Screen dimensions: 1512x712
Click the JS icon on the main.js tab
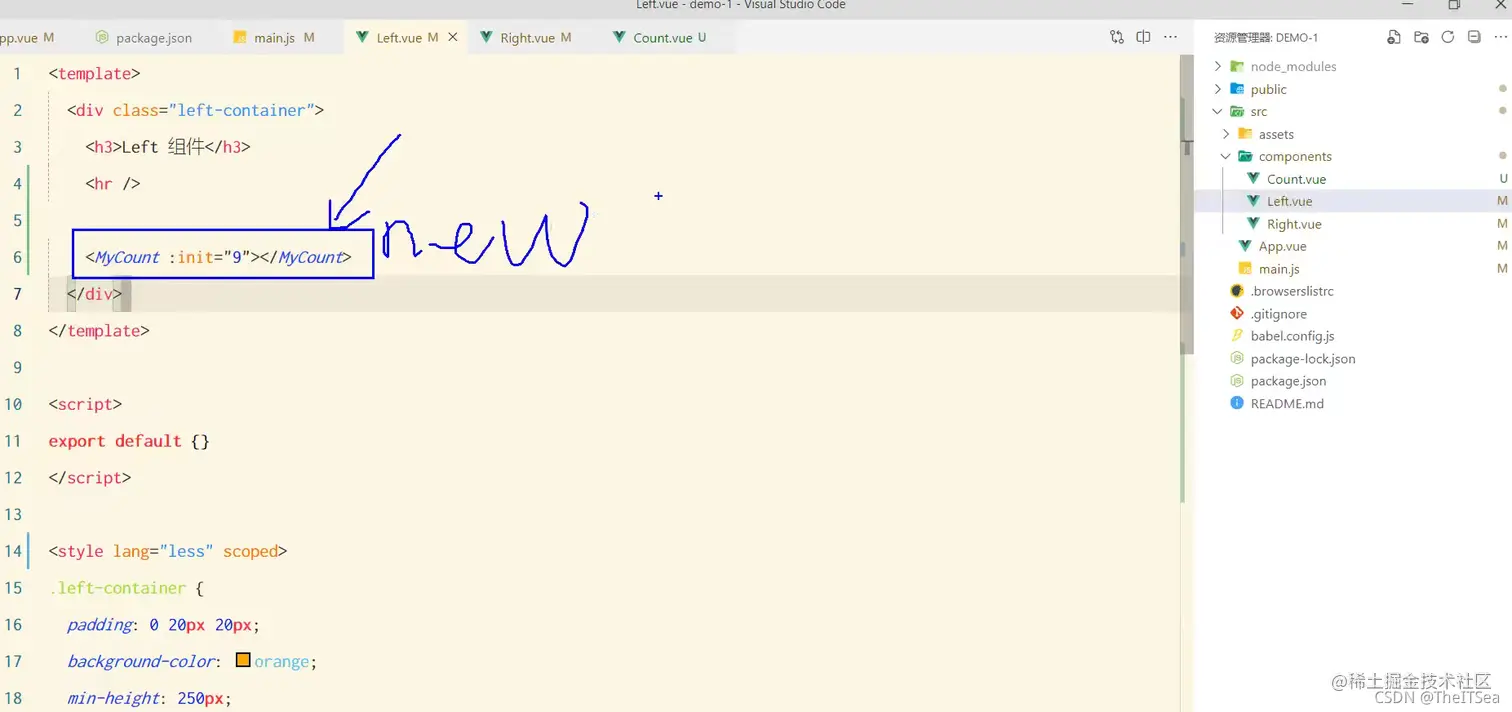[x=239, y=37]
